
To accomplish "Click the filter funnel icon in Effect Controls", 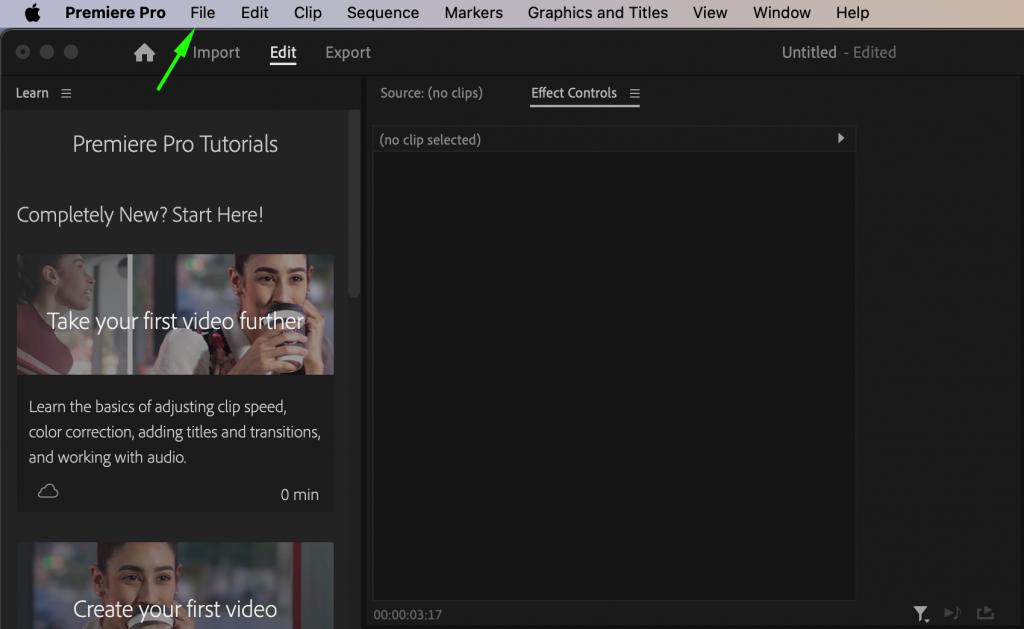I will pyautogui.click(x=919, y=611).
